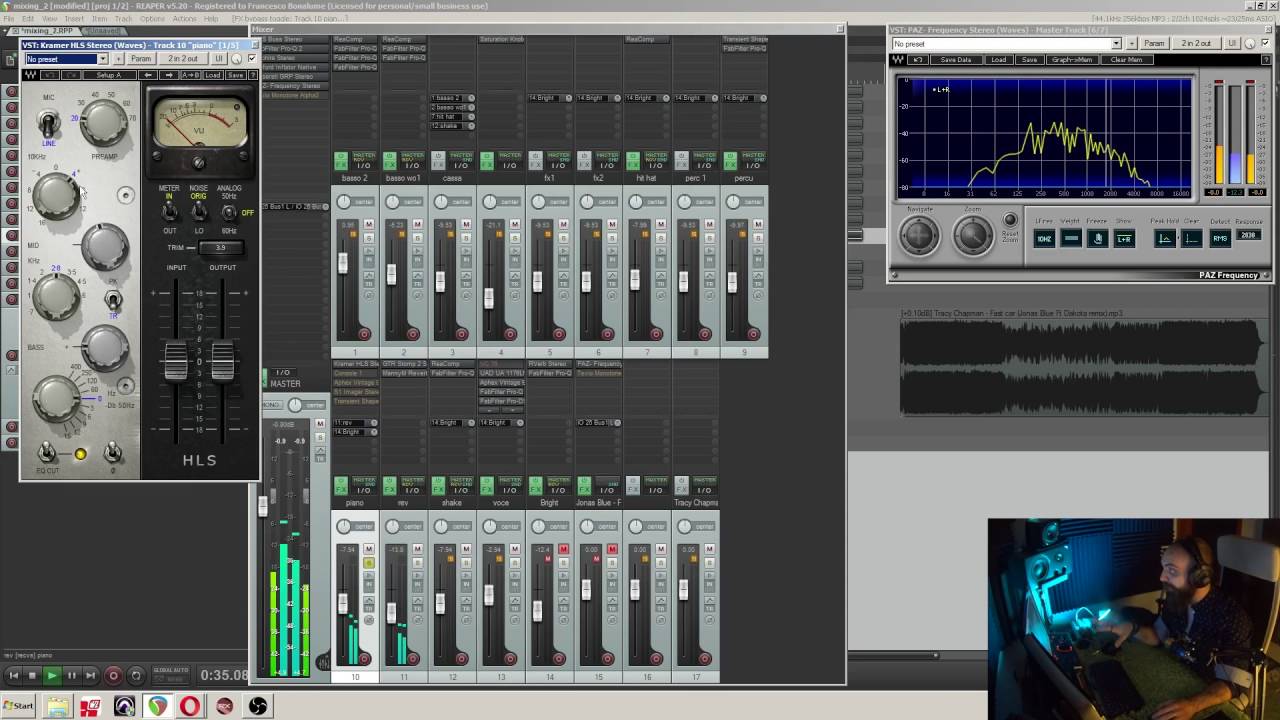This screenshot has width=1280, height=720.
Task: Solo the cassa track
Action: coord(466,238)
